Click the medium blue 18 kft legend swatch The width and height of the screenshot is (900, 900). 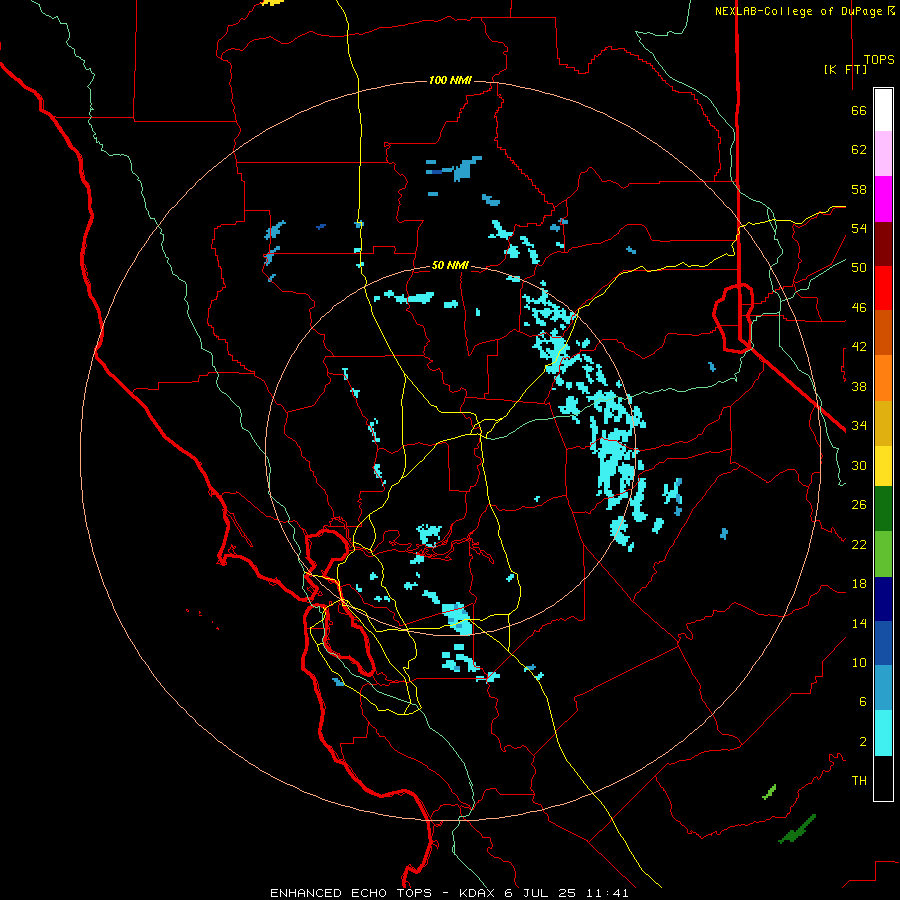883,643
